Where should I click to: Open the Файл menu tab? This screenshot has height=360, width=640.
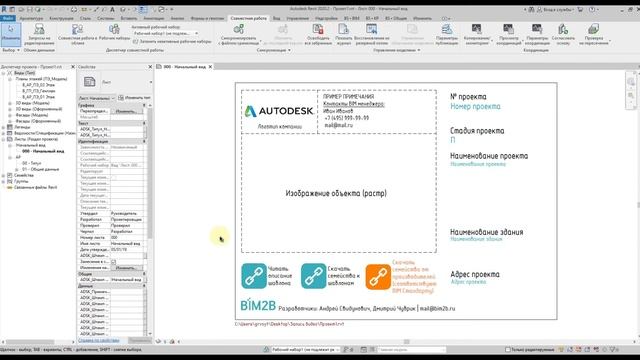pyautogui.click(x=8, y=18)
